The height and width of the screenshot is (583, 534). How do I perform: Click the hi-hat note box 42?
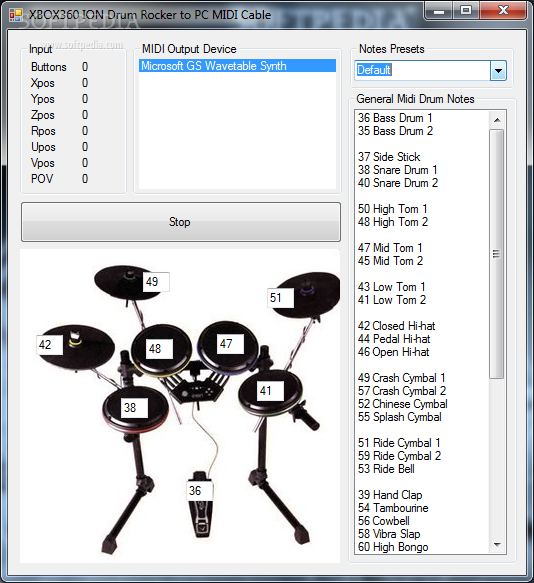(x=49, y=345)
